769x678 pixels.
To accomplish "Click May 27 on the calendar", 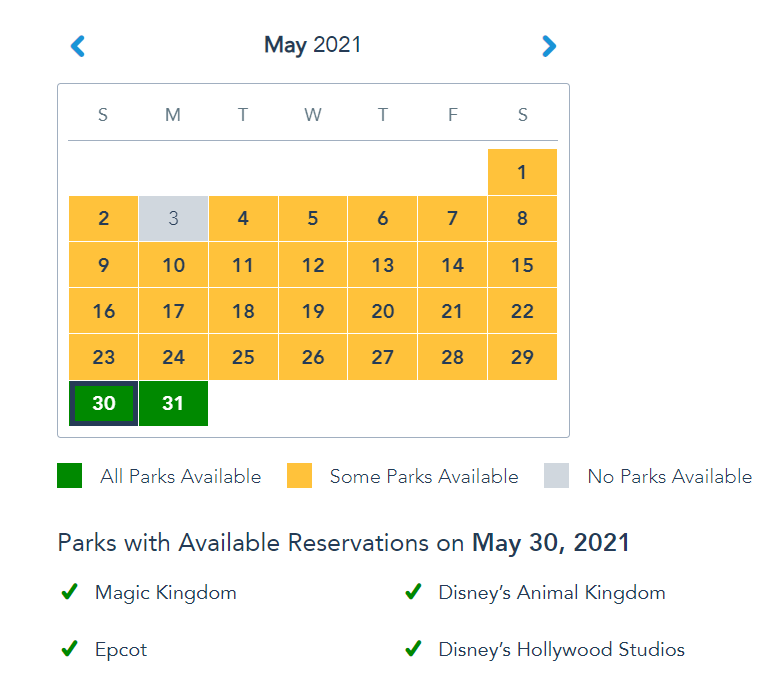I will tap(383, 357).
